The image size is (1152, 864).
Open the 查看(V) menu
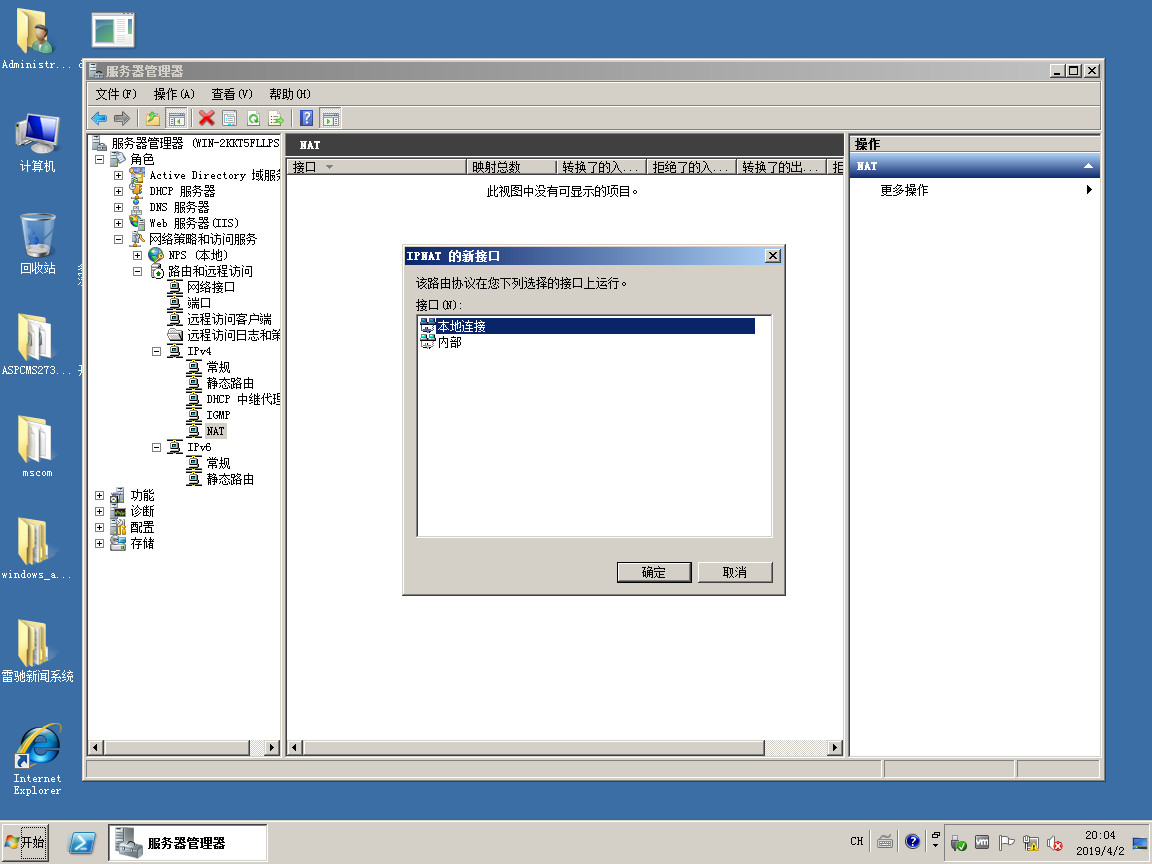click(x=231, y=94)
